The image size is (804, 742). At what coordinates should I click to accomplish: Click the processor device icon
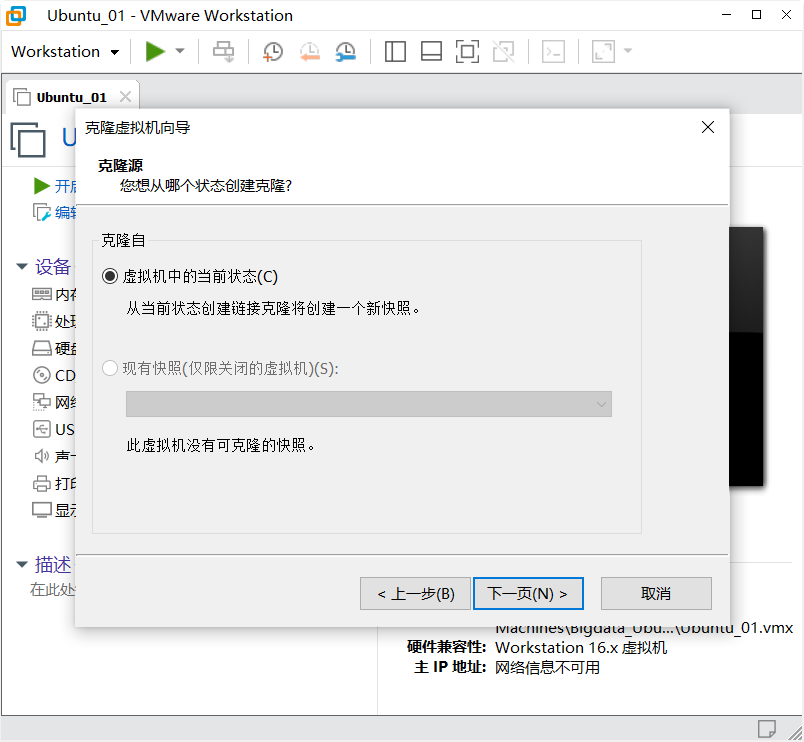click(x=42, y=321)
